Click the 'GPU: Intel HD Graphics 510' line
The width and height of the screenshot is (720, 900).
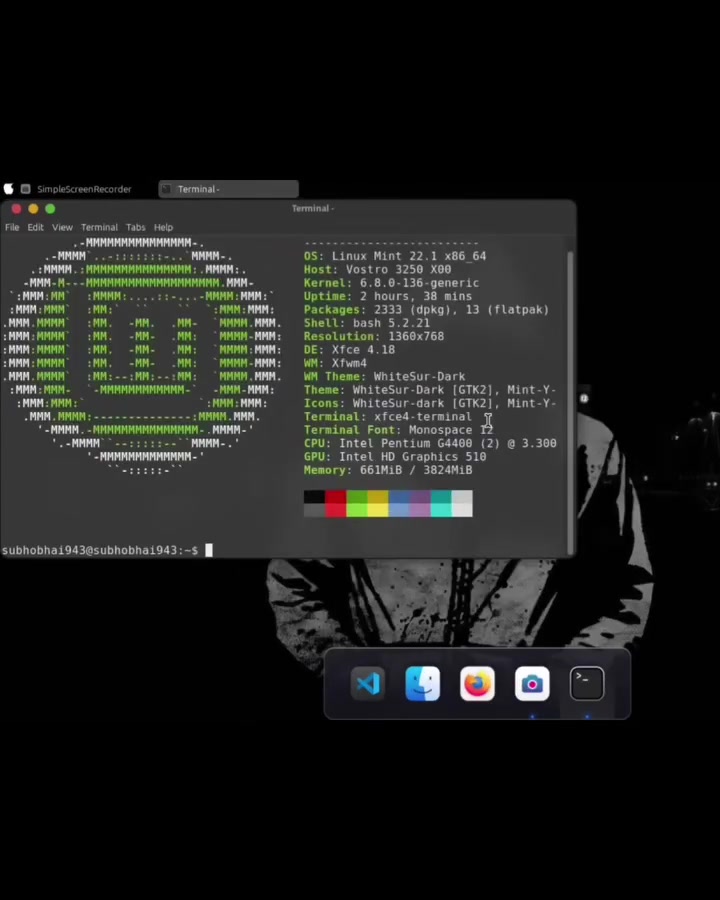(x=395, y=457)
